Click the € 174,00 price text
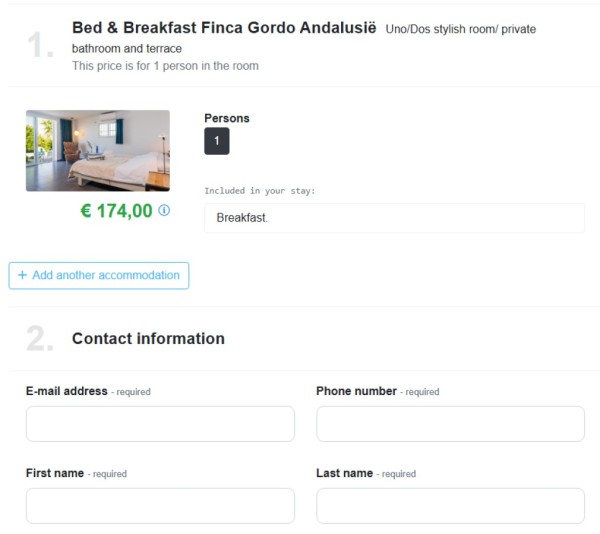Image resolution: width=600 pixels, height=534 pixels. point(116,211)
